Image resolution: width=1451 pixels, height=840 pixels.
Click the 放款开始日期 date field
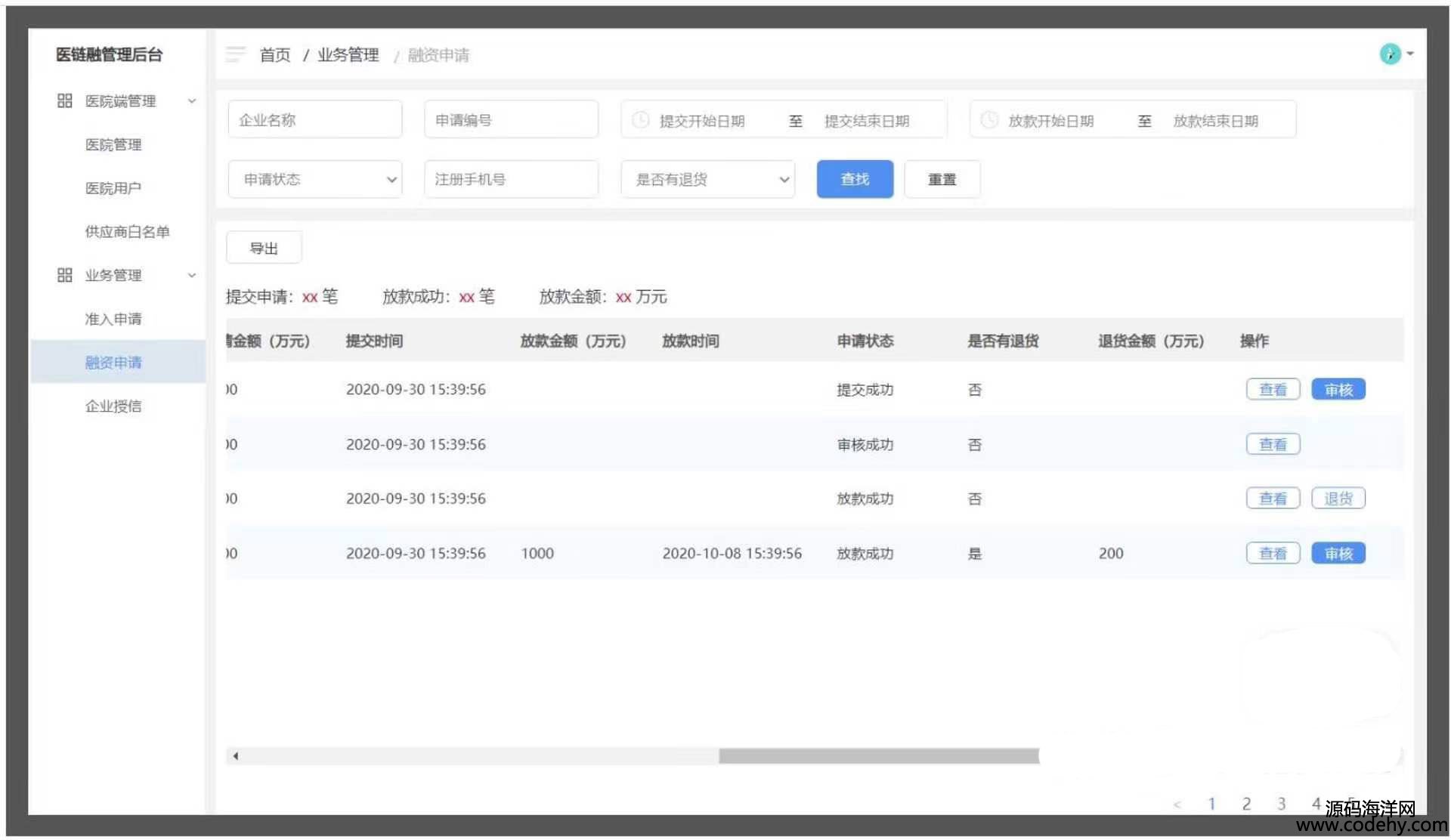tap(1050, 121)
